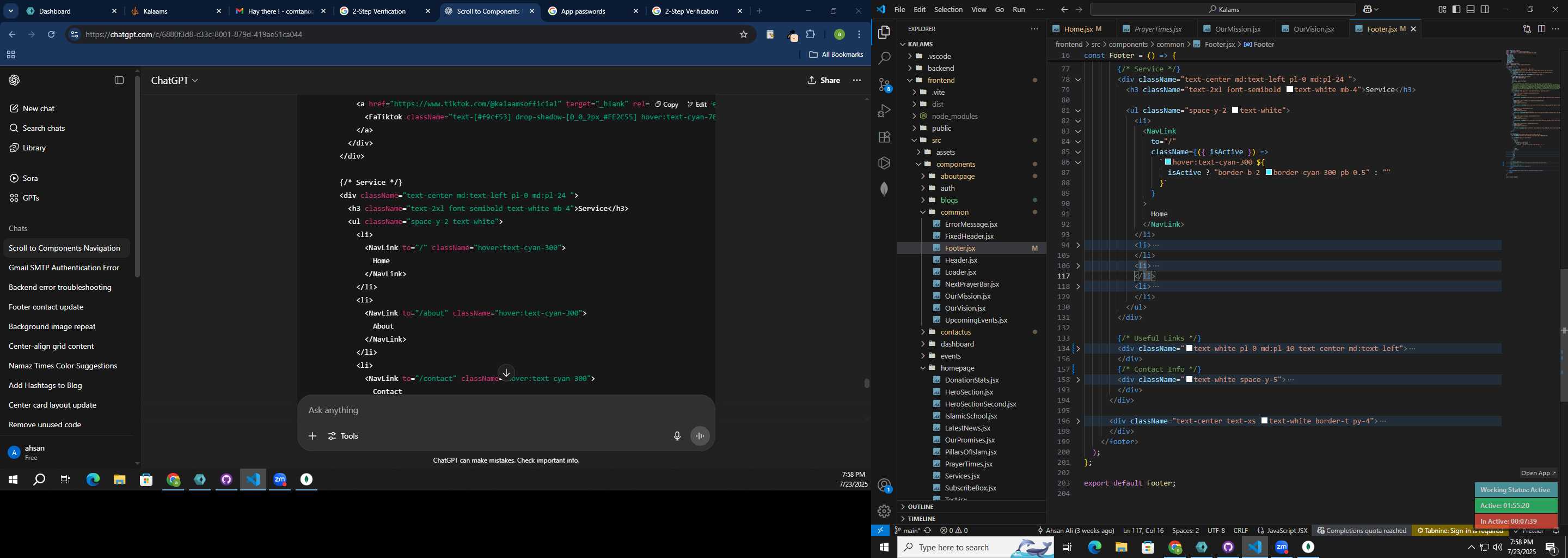Open File Explorer on the lower taskbar
This screenshot has height=558, width=1568.
tap(1121, 548)
